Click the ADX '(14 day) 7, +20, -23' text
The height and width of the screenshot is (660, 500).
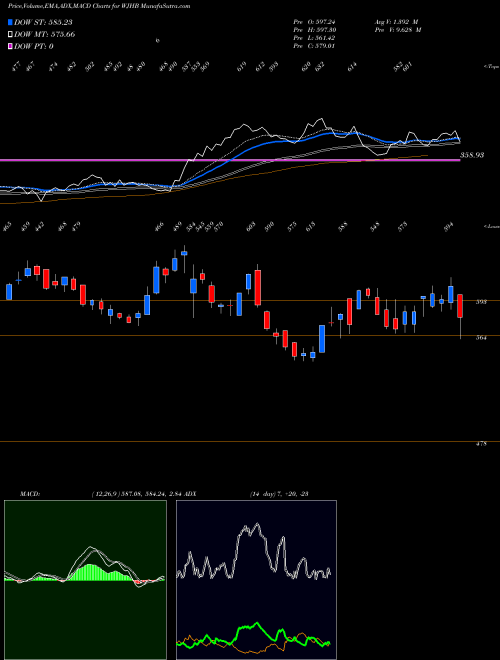[279, 494]
